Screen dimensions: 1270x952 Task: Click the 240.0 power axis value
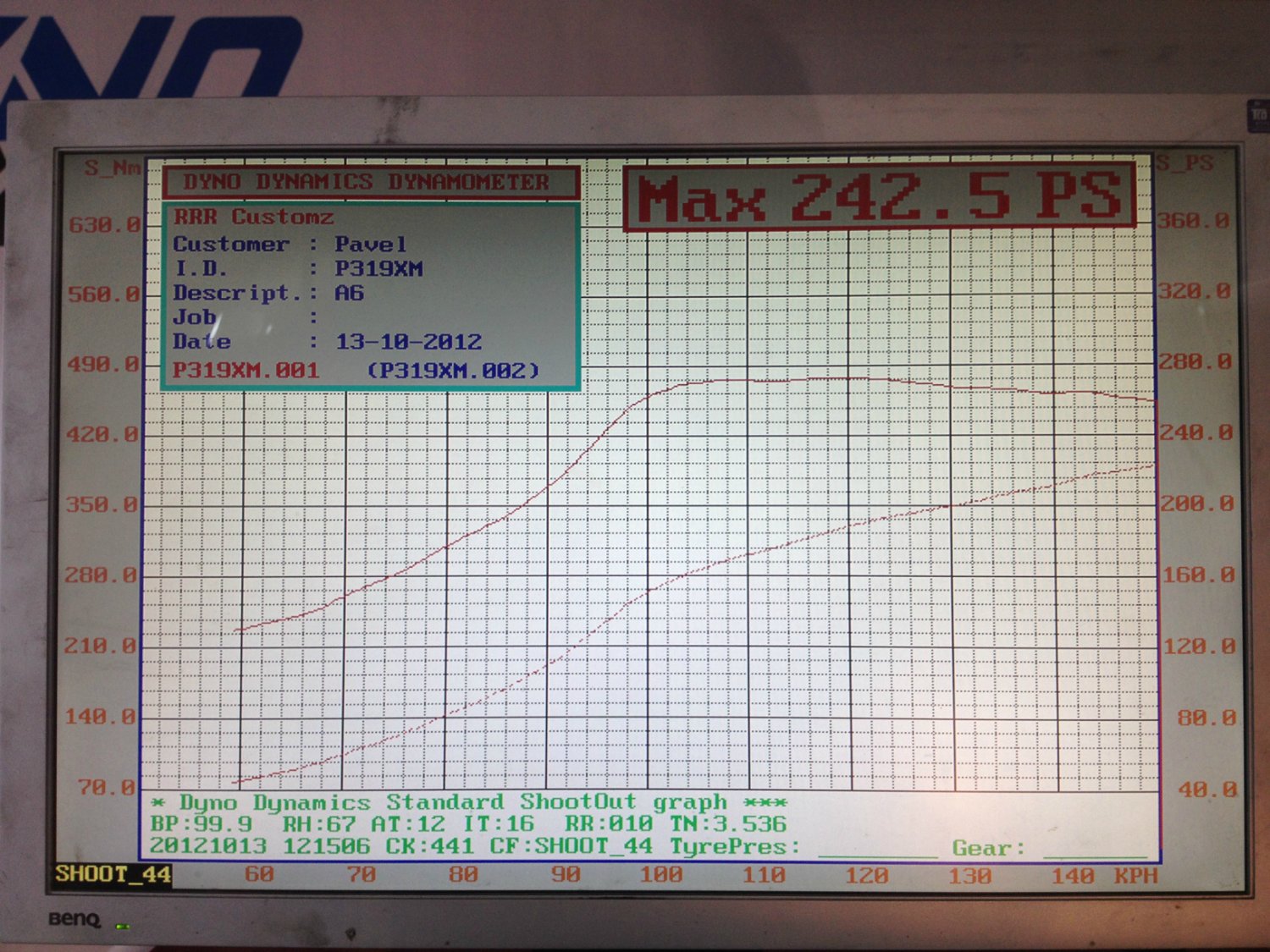click(x=1197, y=433)
